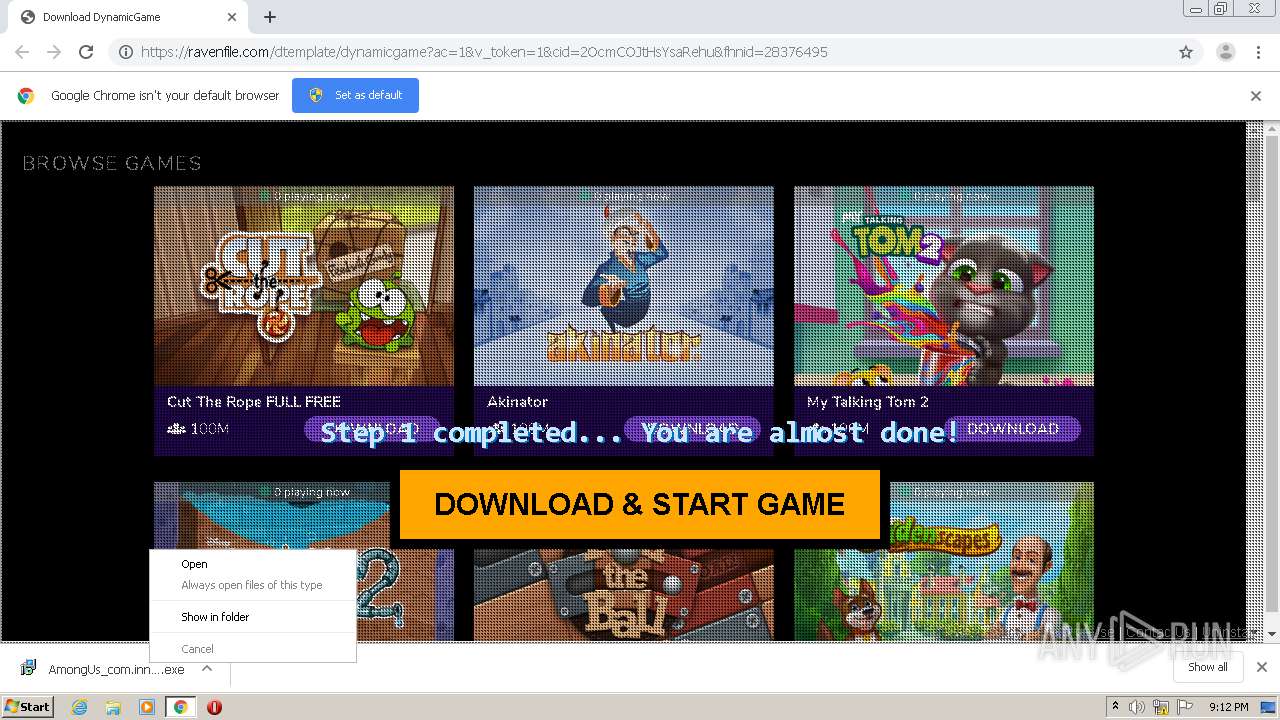1280x720 pixels.
Task: Reload the current page
Action: [86, 52]
